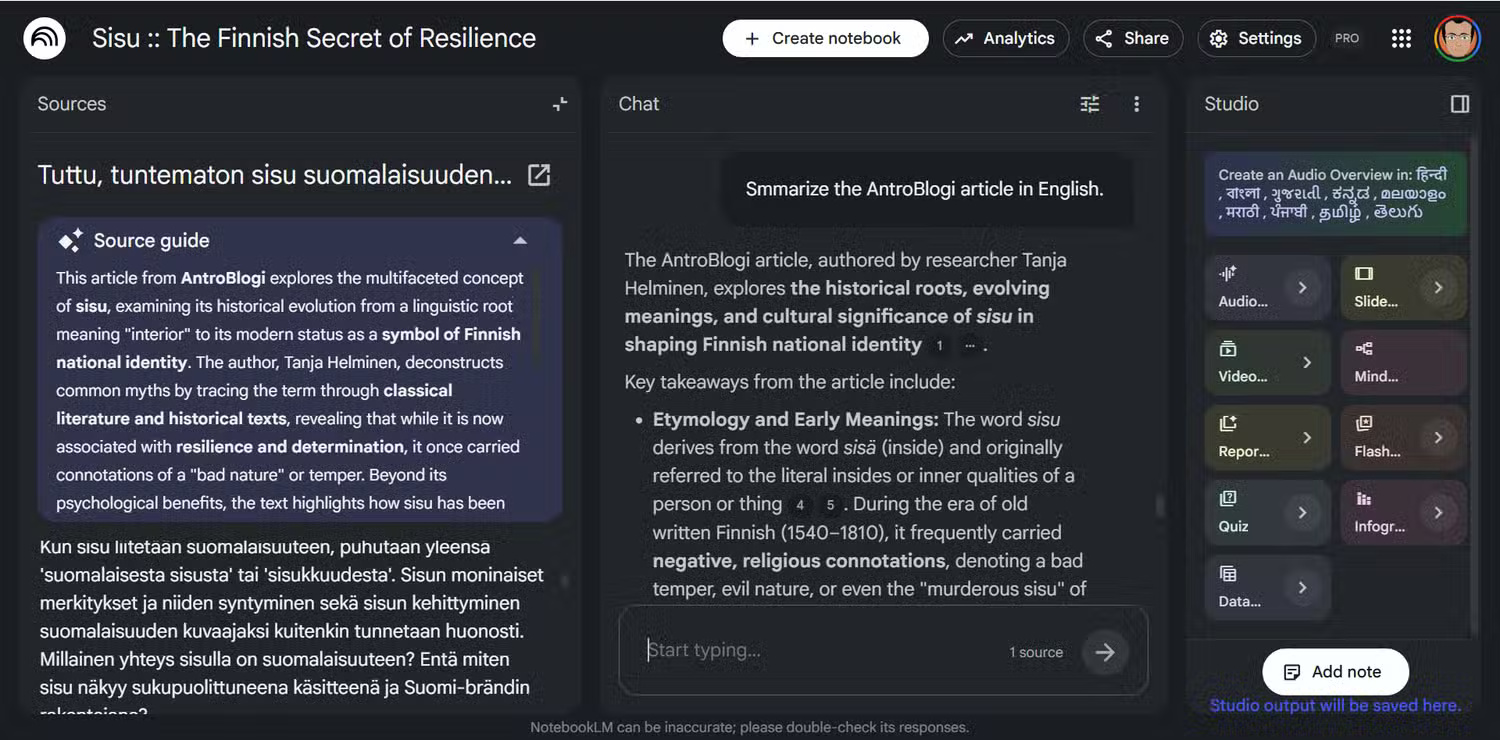Open the Google apps grid
1500x740 pixels.
point(1401,39)
